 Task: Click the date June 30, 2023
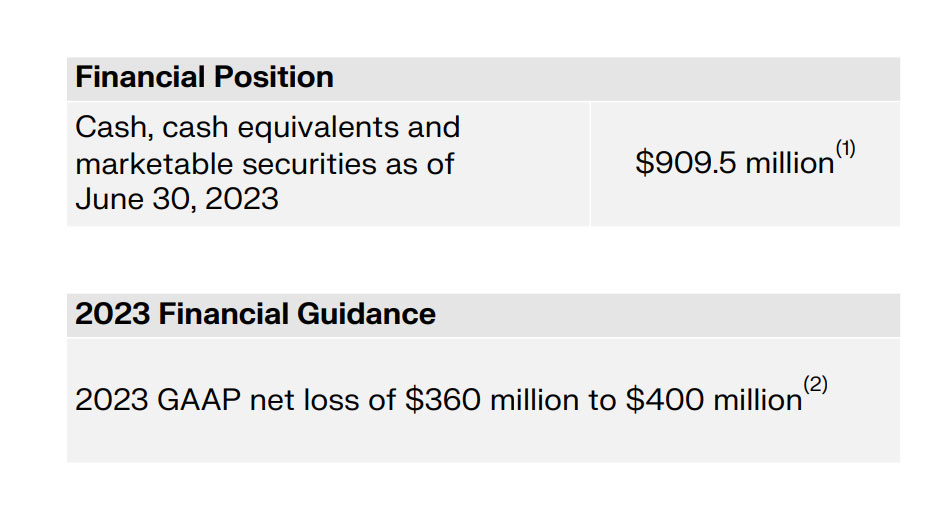(x=176, y=199)
